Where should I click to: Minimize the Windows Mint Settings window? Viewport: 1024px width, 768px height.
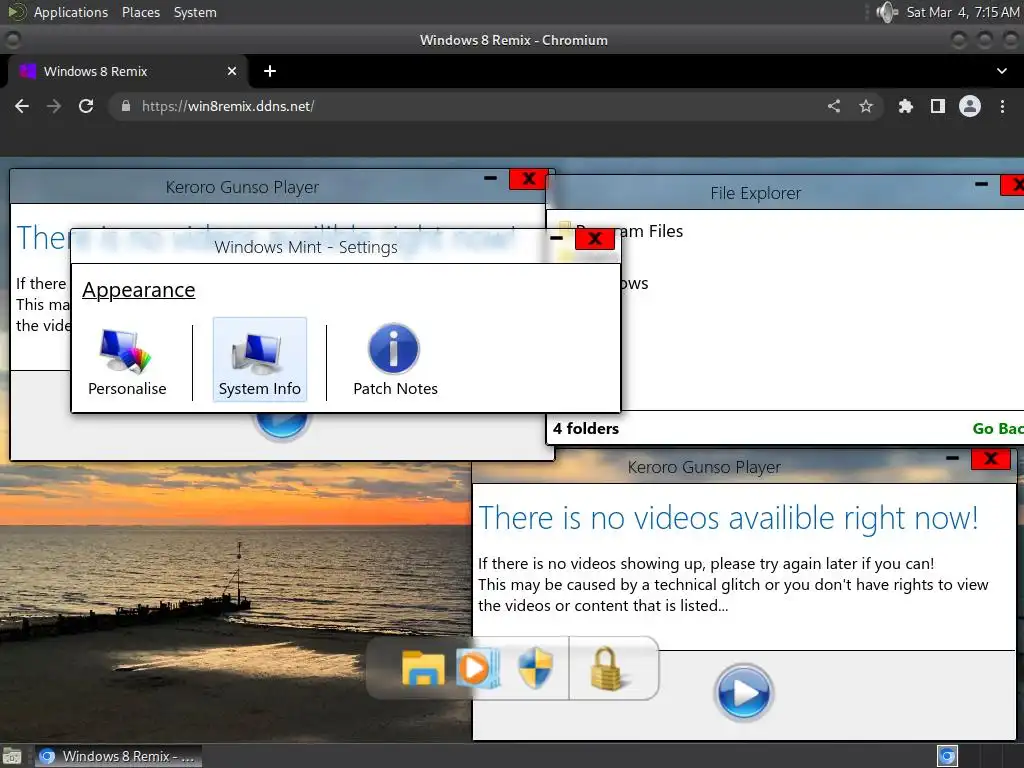(556, 238)
